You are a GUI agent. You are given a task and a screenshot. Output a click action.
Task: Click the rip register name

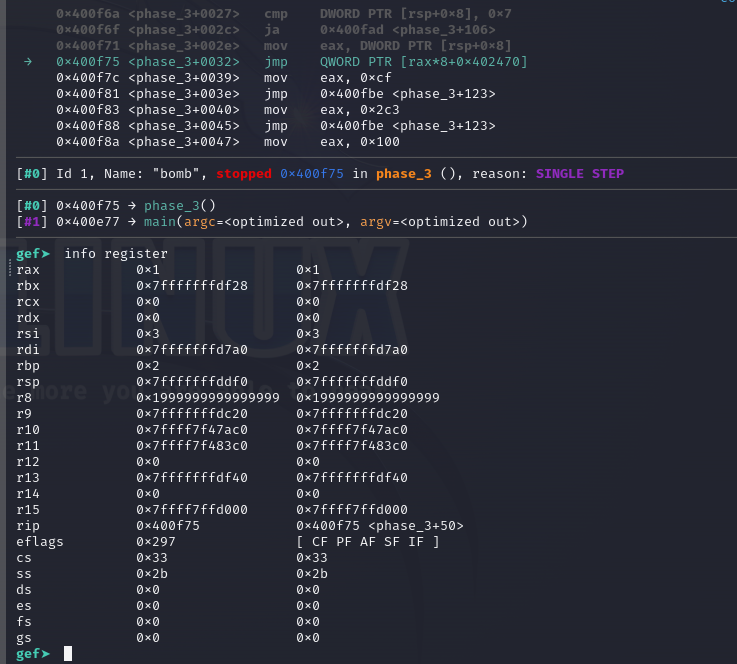(28, 525)
